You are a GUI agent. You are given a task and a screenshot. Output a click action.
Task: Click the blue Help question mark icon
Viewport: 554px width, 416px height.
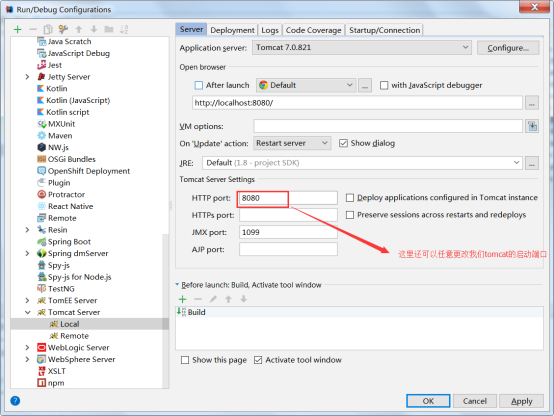15,400
